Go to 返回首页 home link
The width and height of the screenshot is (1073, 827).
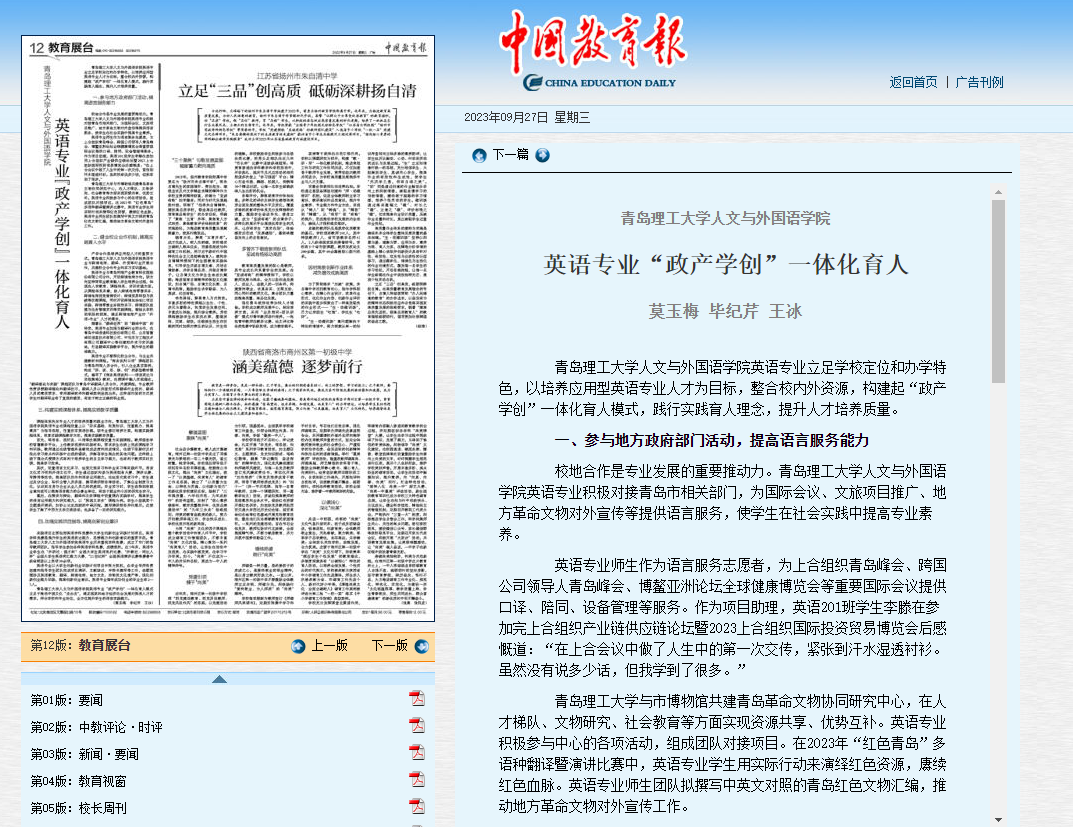pyautogui.click(x=913, y=82)
